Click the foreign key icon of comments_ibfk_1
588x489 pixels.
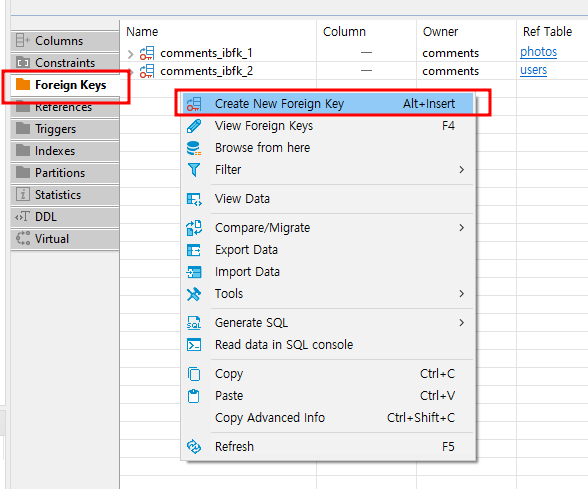coord(147,53)
